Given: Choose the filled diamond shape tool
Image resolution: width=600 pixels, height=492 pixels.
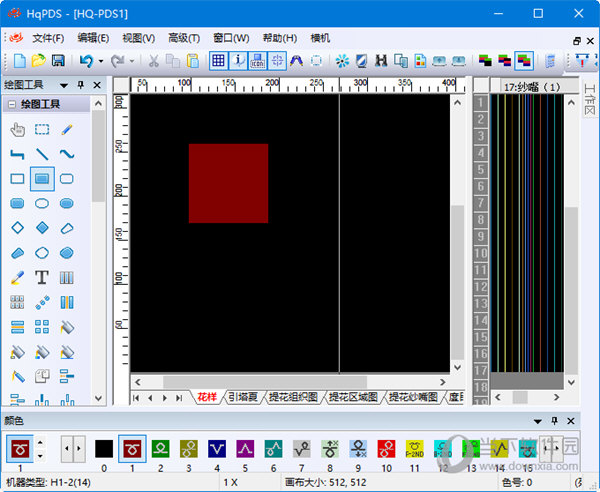Looking at the screenshot, I should [x=42, y=228].
